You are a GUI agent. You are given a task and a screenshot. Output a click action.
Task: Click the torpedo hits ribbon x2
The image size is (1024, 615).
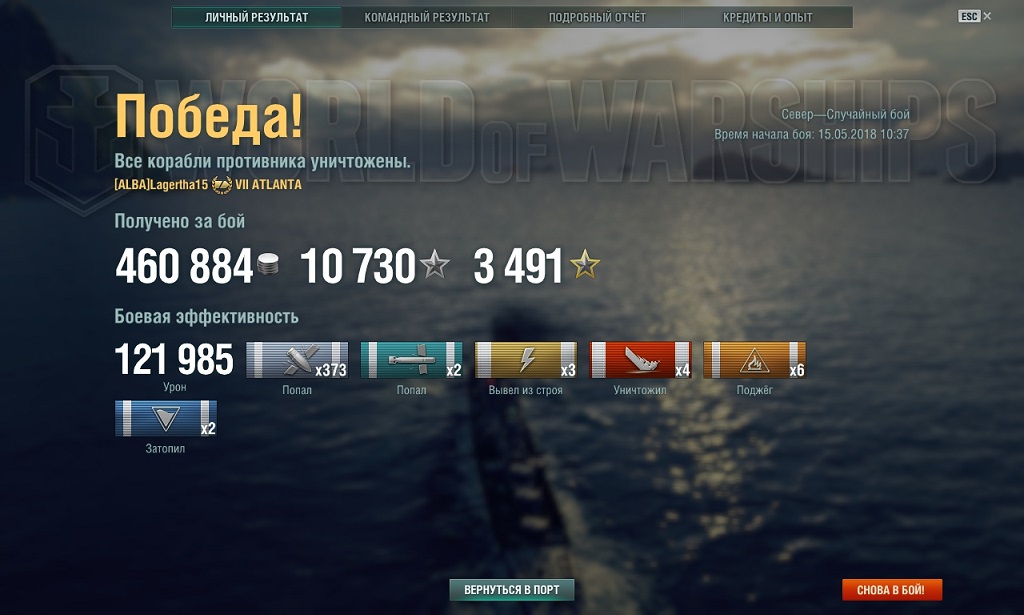411,360
